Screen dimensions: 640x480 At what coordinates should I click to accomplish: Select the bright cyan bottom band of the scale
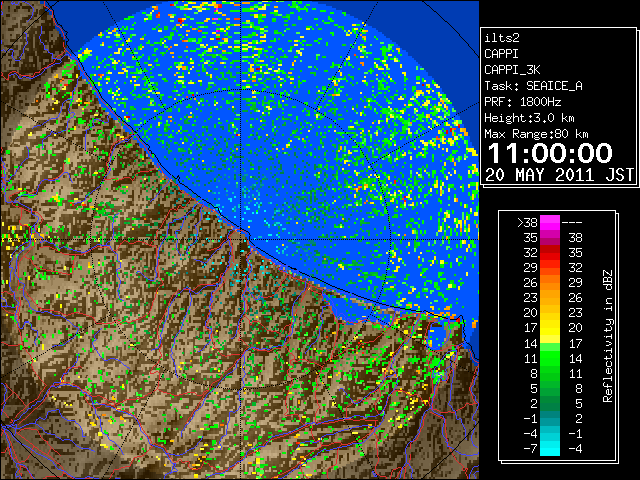550,449
